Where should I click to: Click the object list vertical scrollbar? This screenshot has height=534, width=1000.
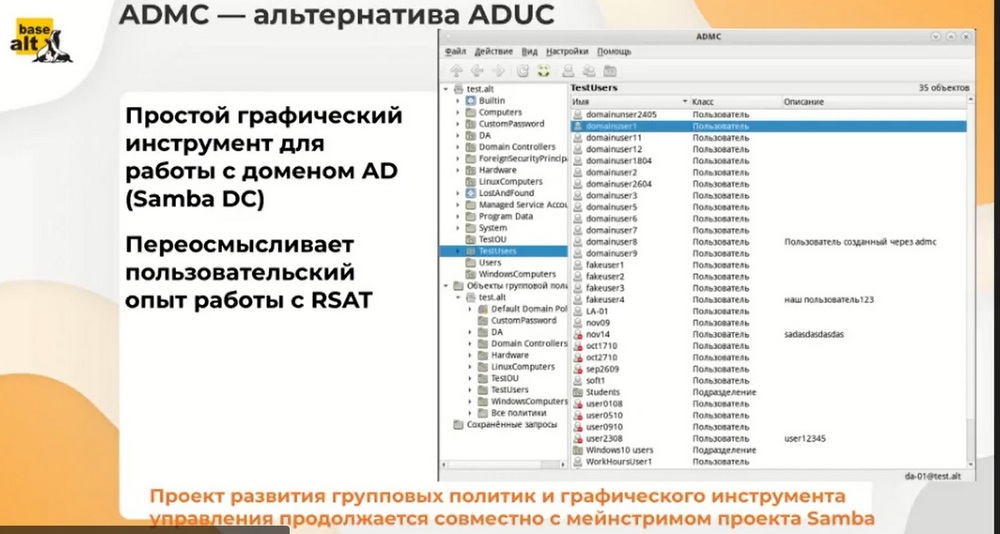tap(971, 281)
